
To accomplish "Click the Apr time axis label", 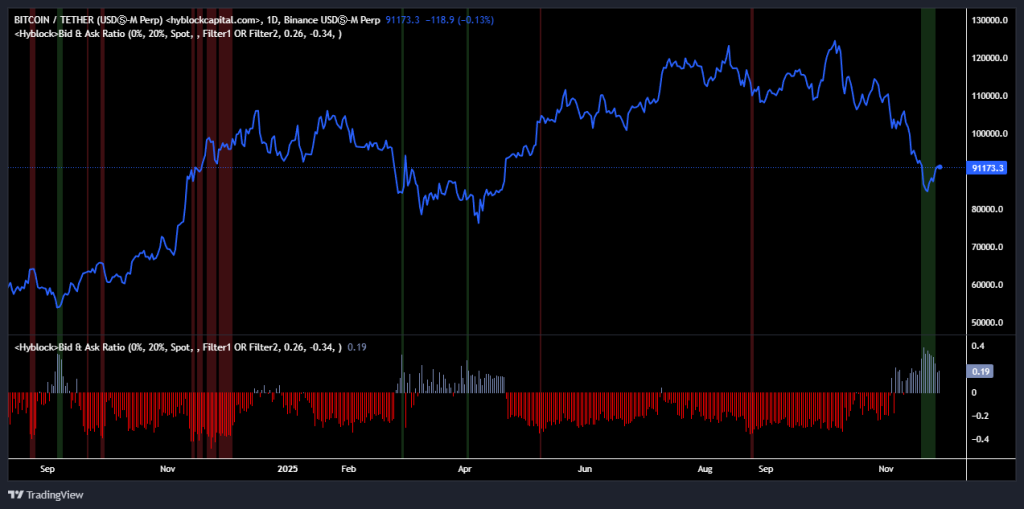I will tap(465, 467).
